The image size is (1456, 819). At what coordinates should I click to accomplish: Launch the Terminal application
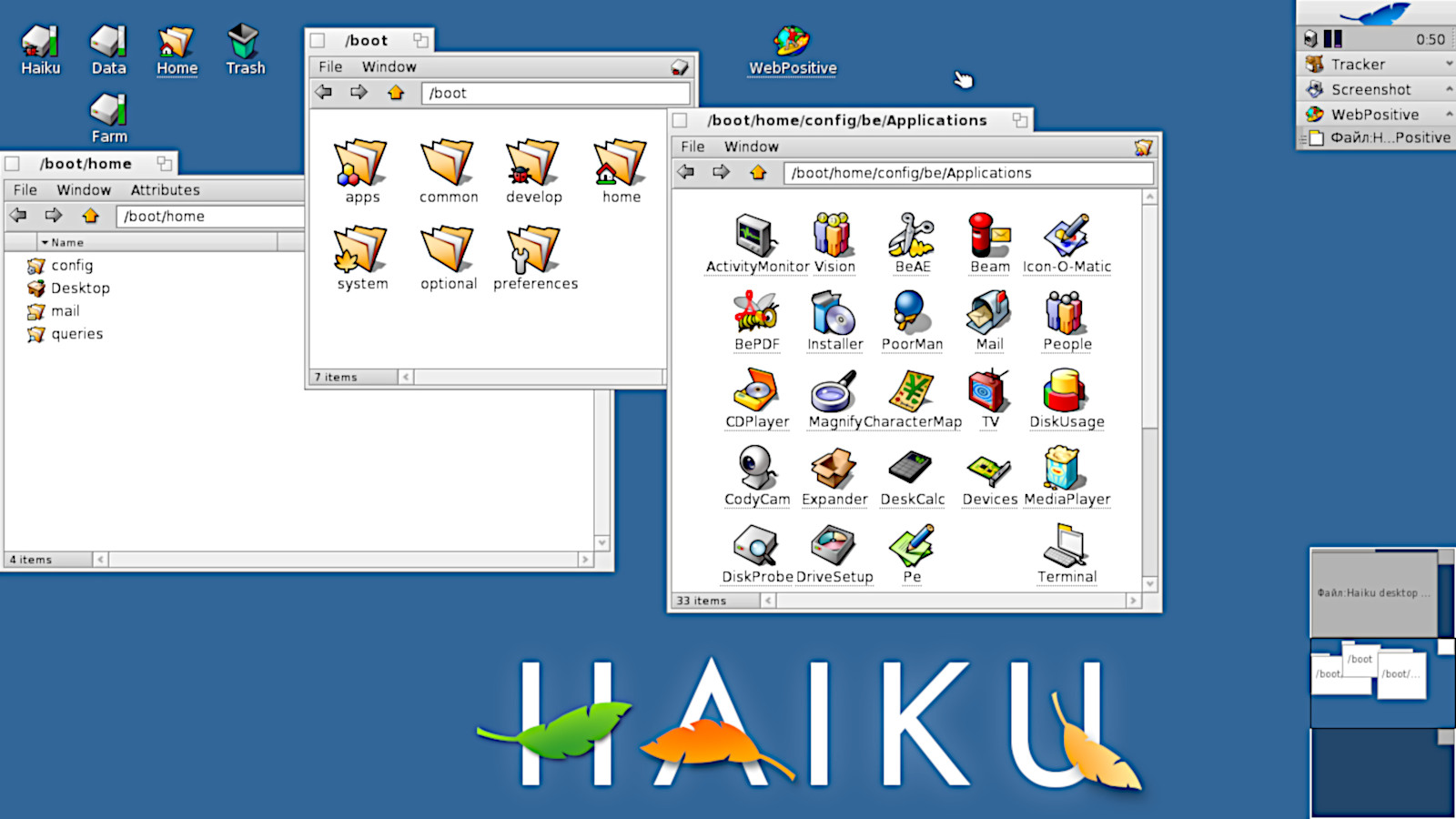[1067, 545]
